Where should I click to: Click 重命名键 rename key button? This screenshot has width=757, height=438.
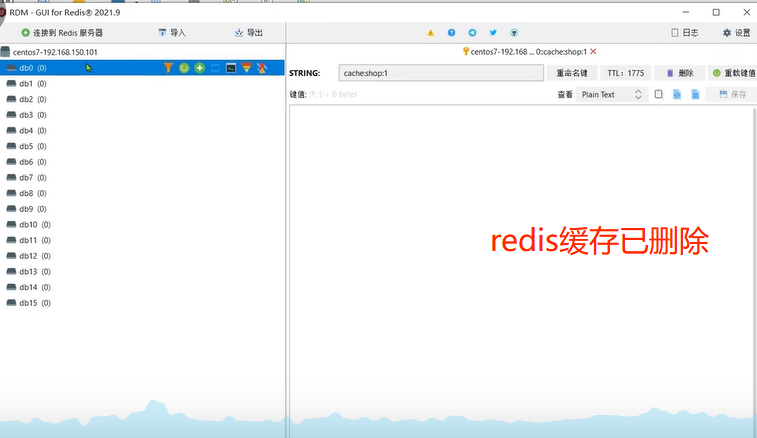(572, 73)
